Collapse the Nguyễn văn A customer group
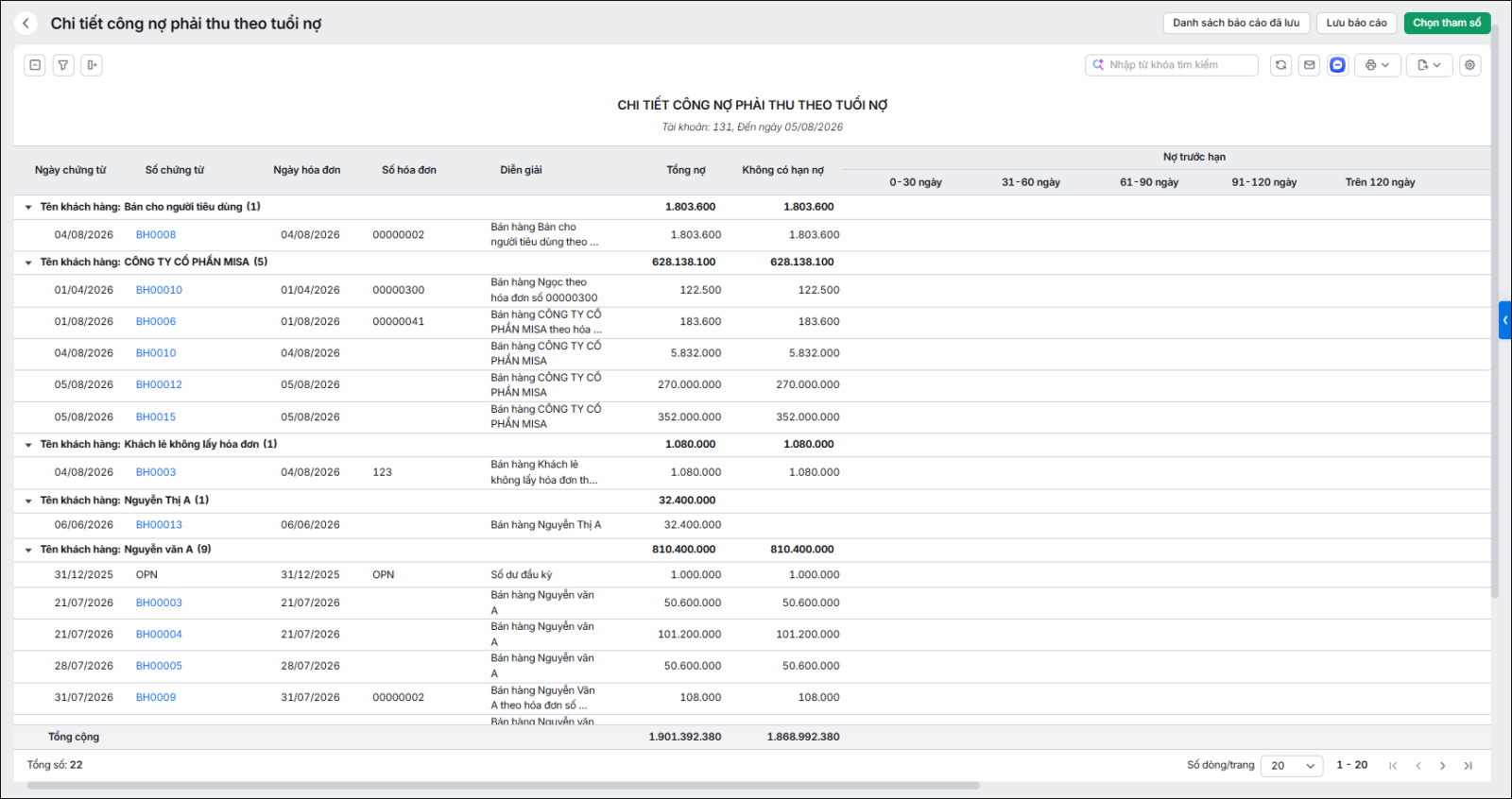Screen dimensions: 1512x799 (x=28, y=550)
